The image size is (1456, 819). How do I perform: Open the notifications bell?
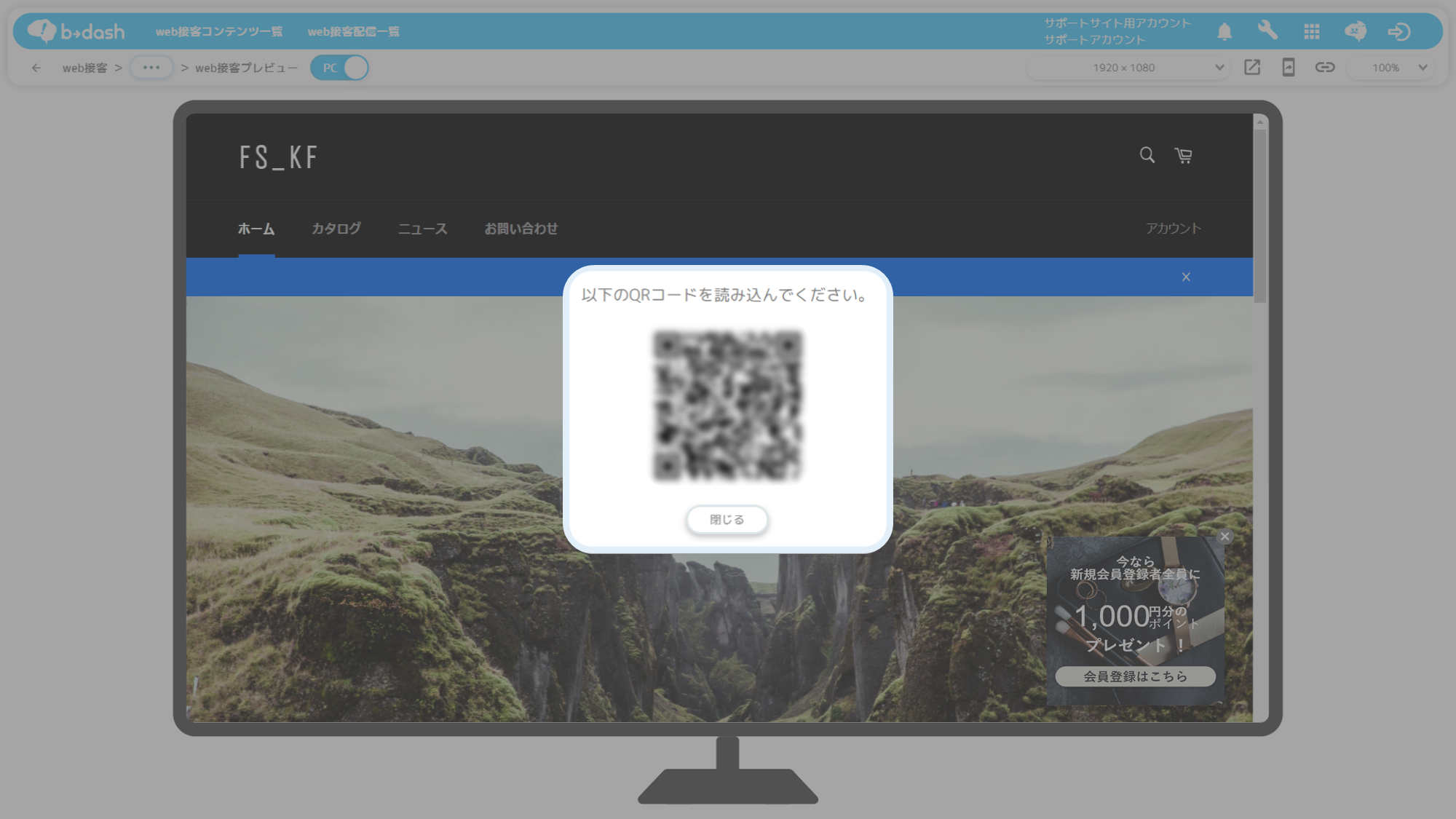pyautogui.click(x=1224, y=31)
